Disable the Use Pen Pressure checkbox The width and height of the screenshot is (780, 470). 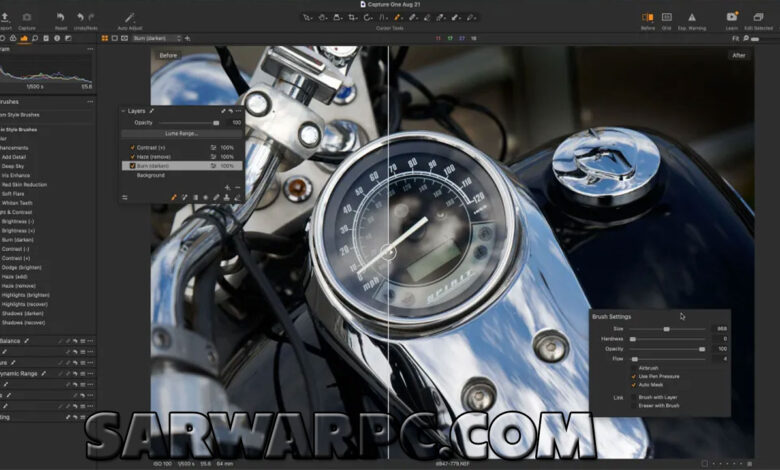pyautogui.click(x=634, y=376)
